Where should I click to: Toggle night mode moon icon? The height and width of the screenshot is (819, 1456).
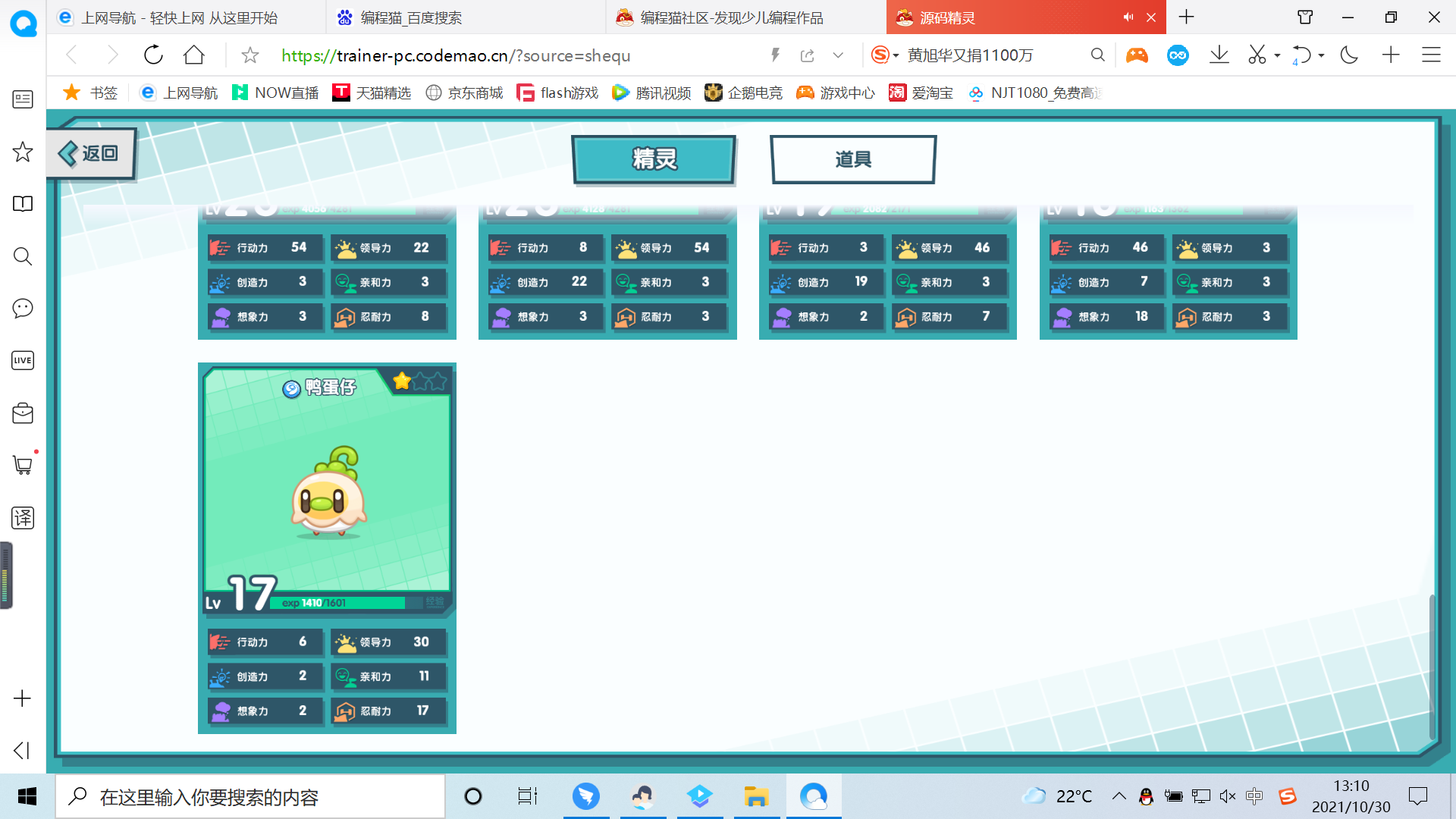1349,55
